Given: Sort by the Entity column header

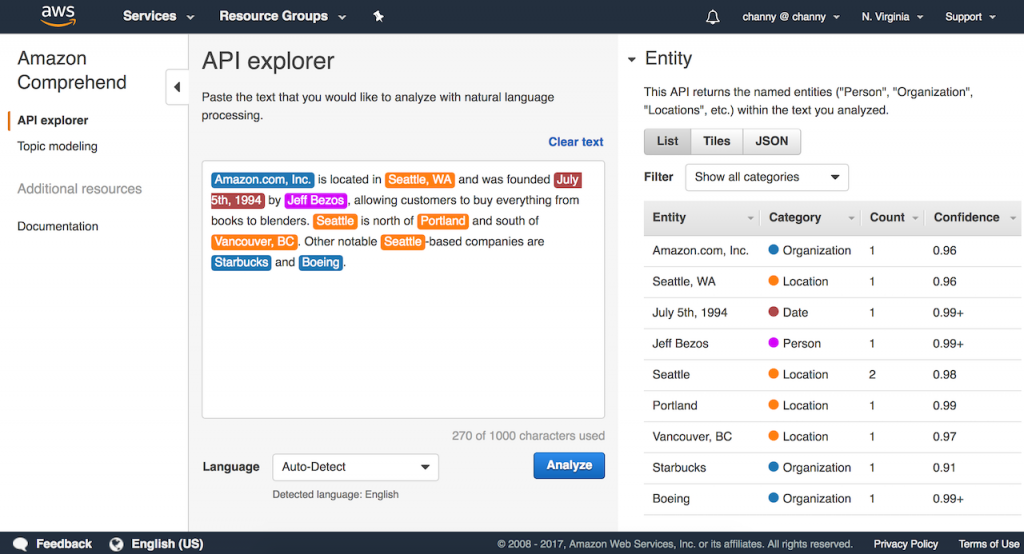Looking at the screenshot, I should coord(702,218).
